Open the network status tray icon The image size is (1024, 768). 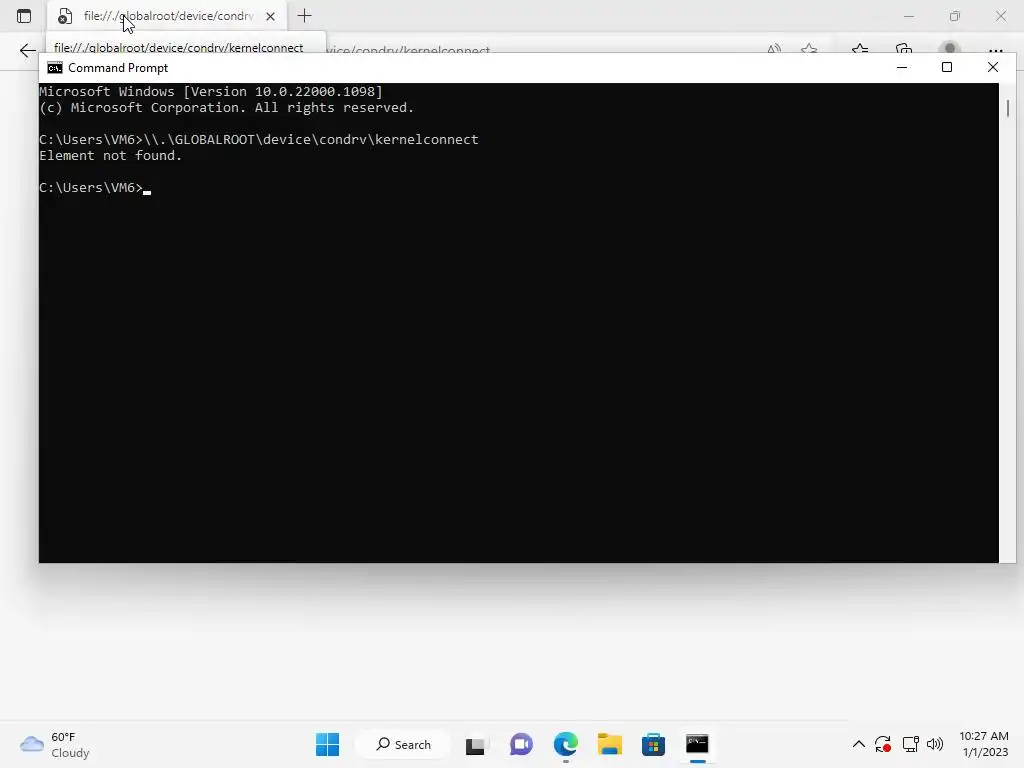coord(910,744)
